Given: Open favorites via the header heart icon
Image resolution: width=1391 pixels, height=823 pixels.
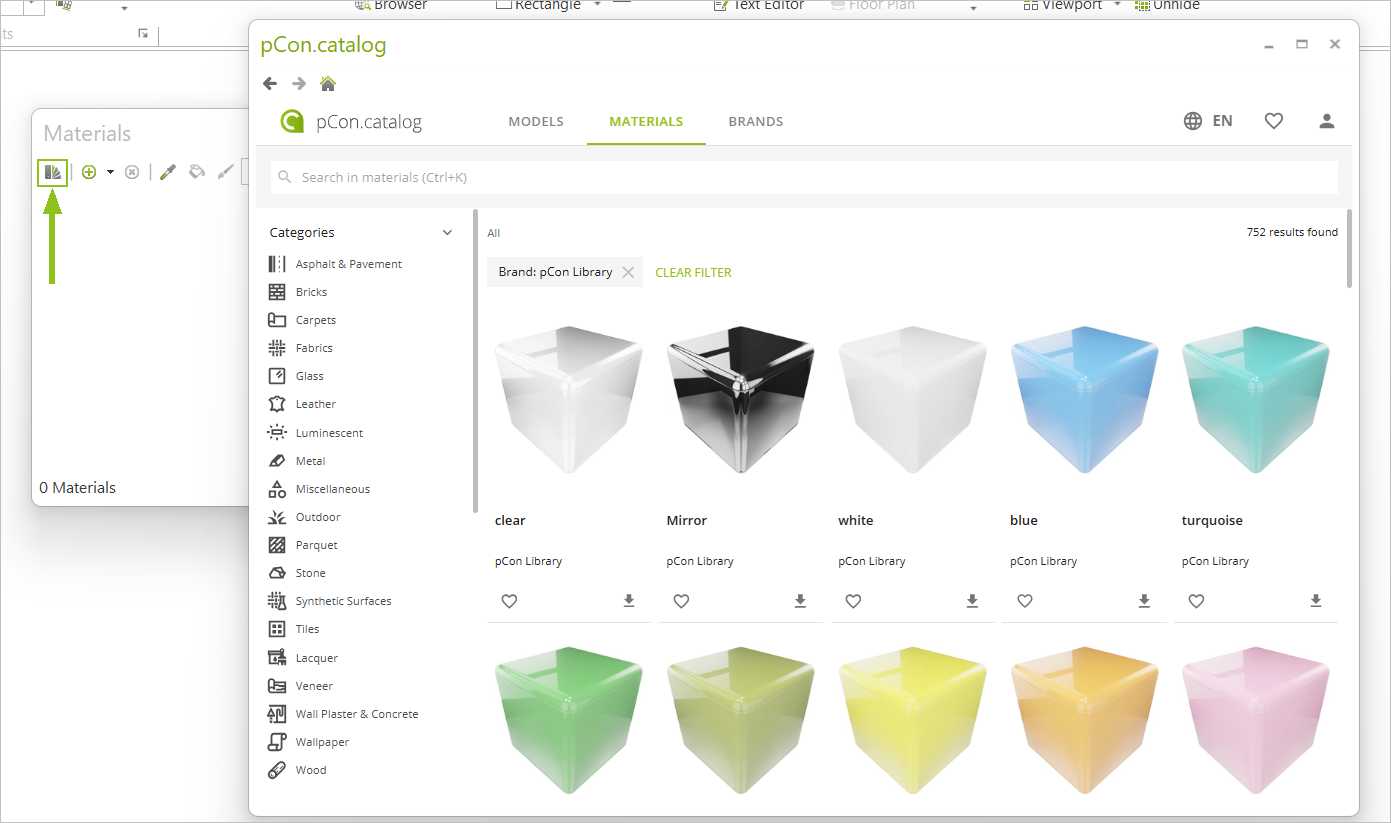Looking at the screenshot, I should point(1274,121).
